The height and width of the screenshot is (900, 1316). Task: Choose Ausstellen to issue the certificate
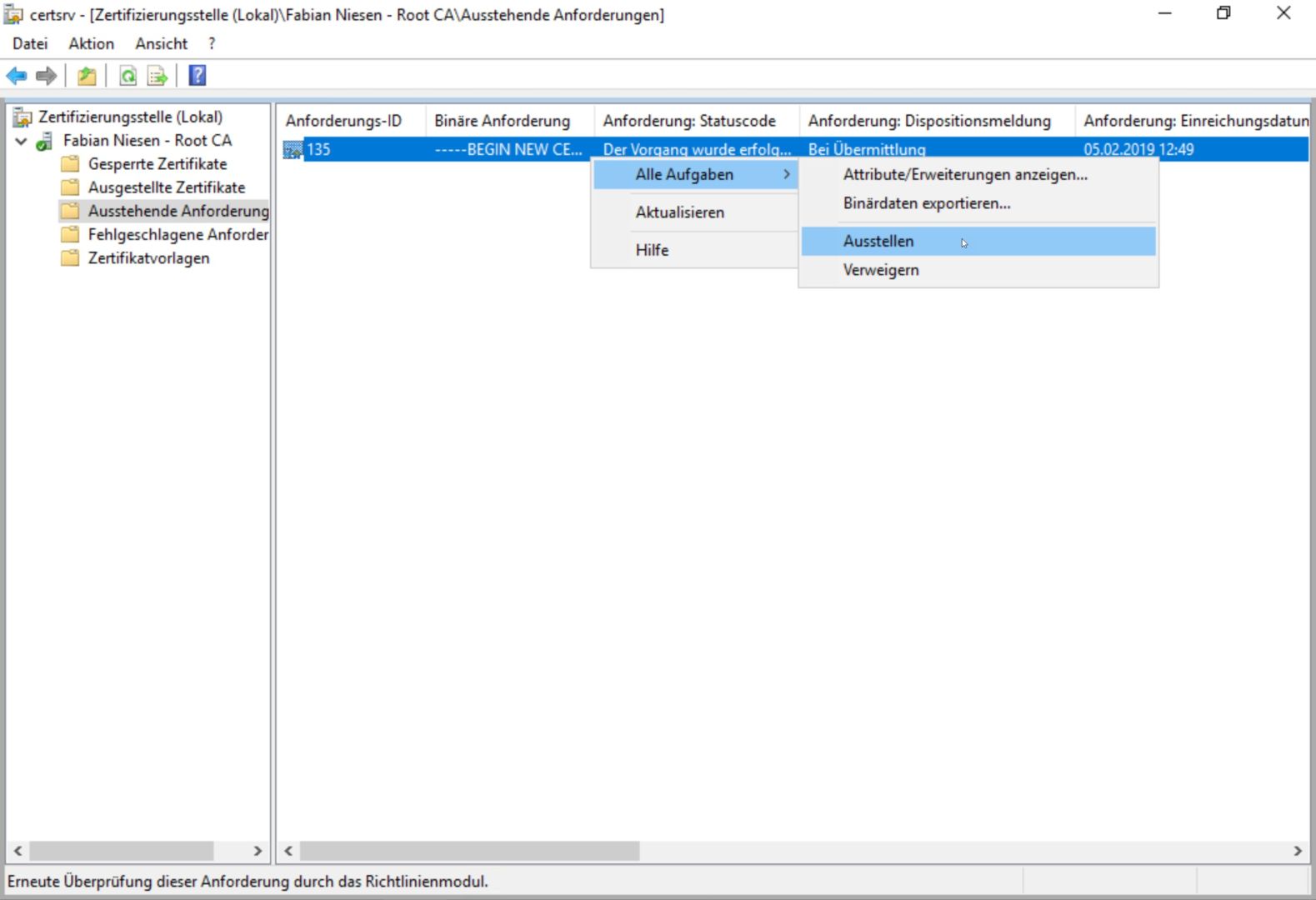[x=978, y=241]
